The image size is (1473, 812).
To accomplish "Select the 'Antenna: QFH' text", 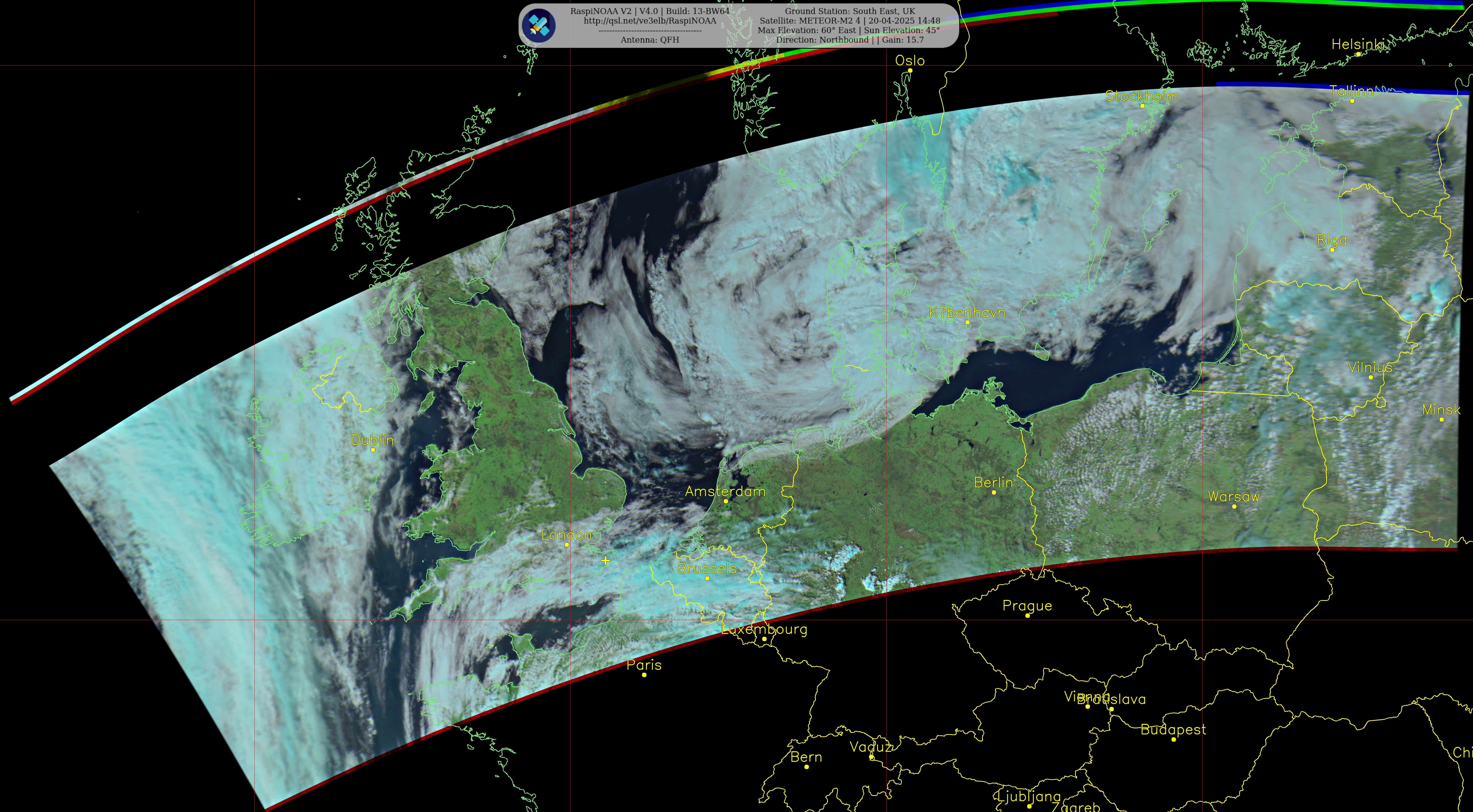I will tap(650, 39).
